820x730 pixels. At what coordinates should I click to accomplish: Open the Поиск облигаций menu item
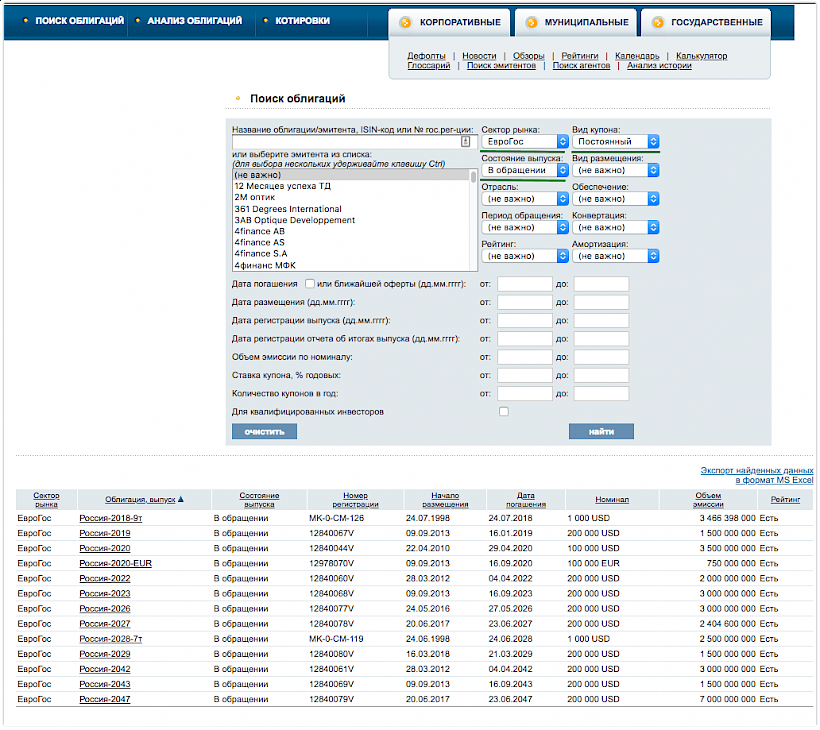[x=79, y=21]
